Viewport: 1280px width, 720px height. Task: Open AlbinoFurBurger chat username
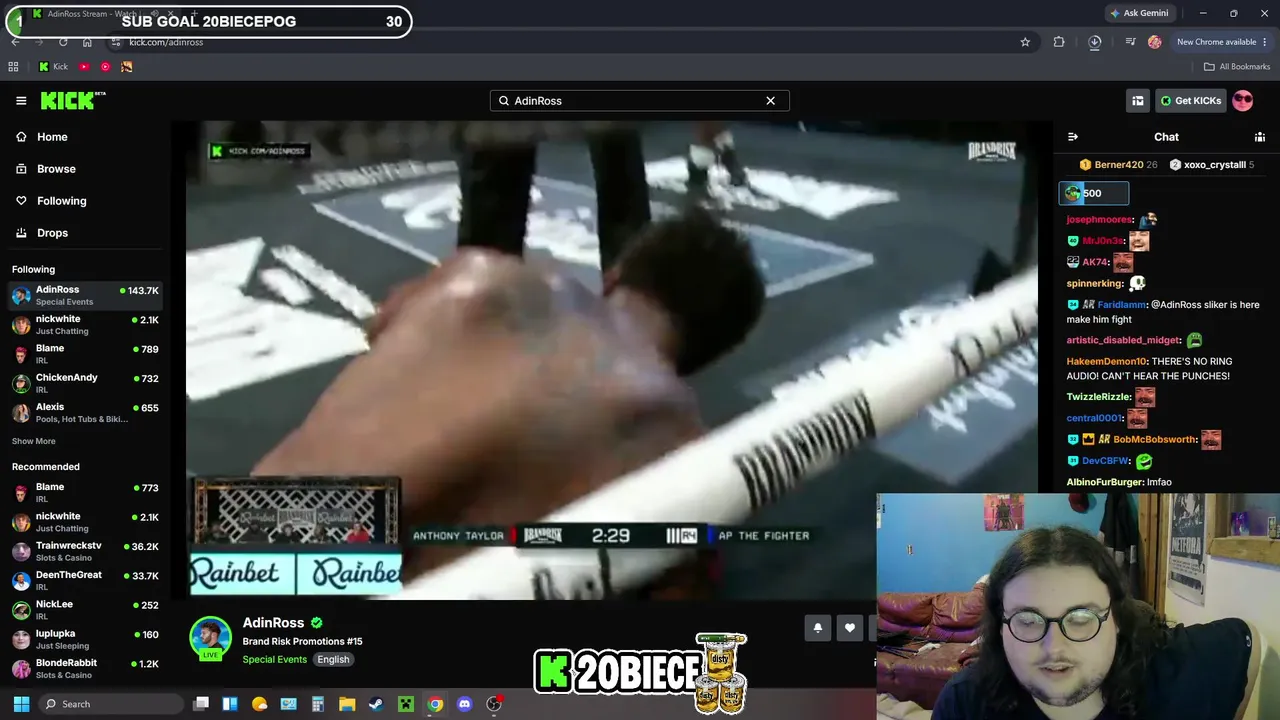tap(1105, 482)
